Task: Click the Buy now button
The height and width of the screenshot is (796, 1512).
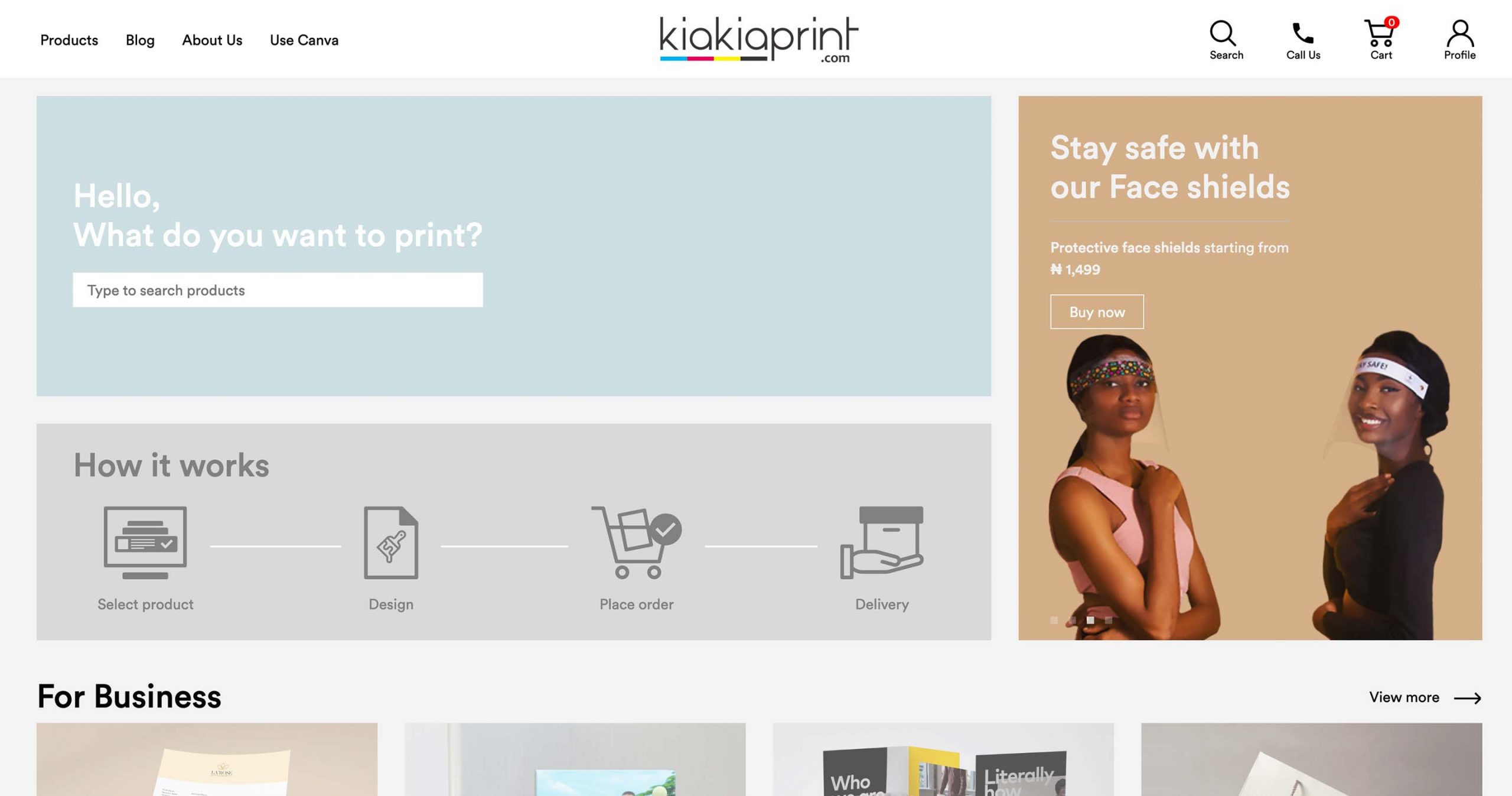Action: coord(1097,311)
